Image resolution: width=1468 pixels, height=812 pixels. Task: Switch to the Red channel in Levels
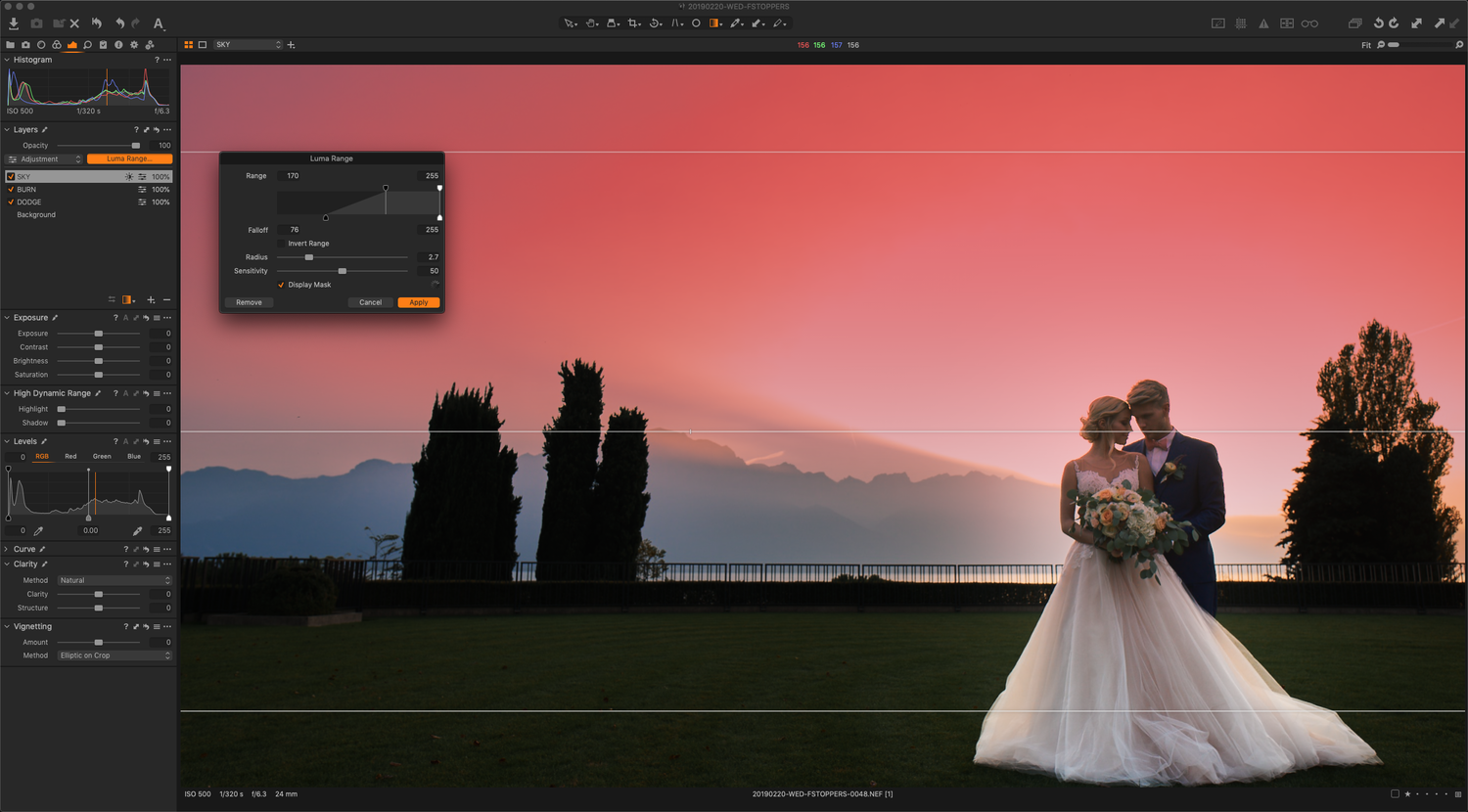pos(70,457)
